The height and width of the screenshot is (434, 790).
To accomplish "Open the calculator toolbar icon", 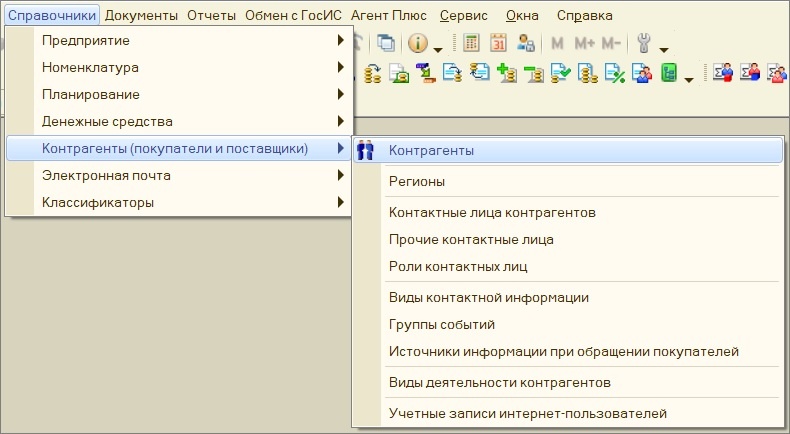I will pyautogui.click(x=471, y=43).
